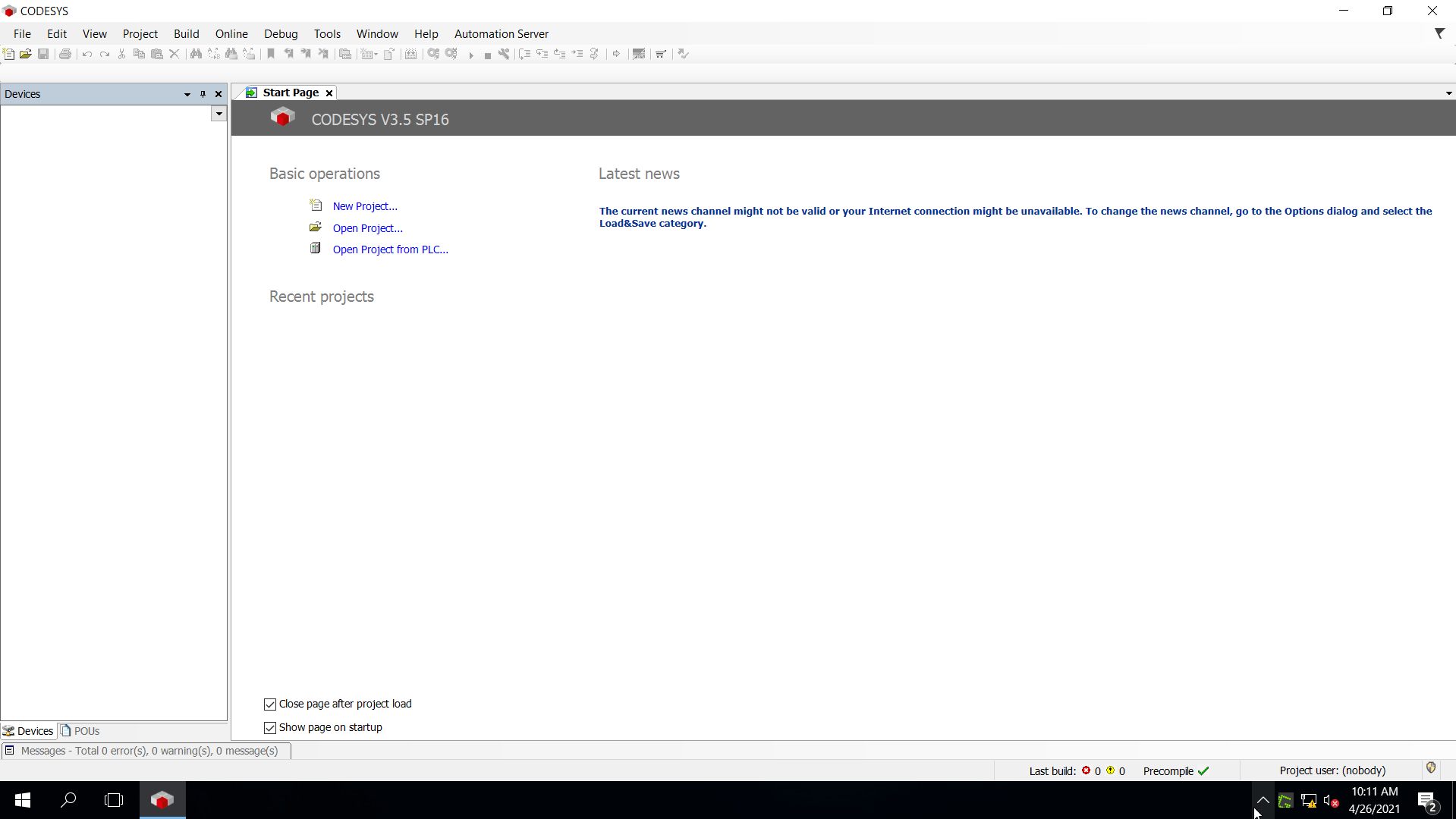Viewport: 1456px width, 819px height.
Task: Click the Undo arrow in toolbar
Action: pyautogui.click(x=87, y=54)
